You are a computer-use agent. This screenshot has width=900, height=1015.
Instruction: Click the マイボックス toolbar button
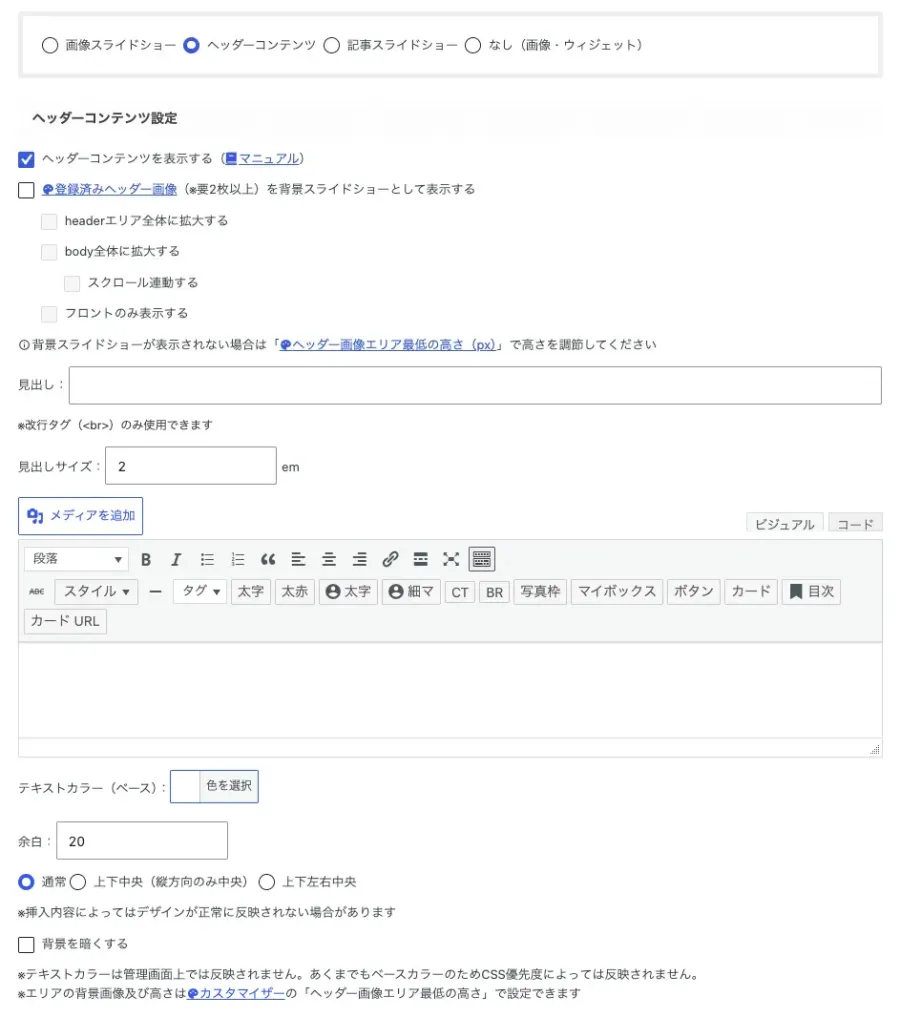click(617, 592)
